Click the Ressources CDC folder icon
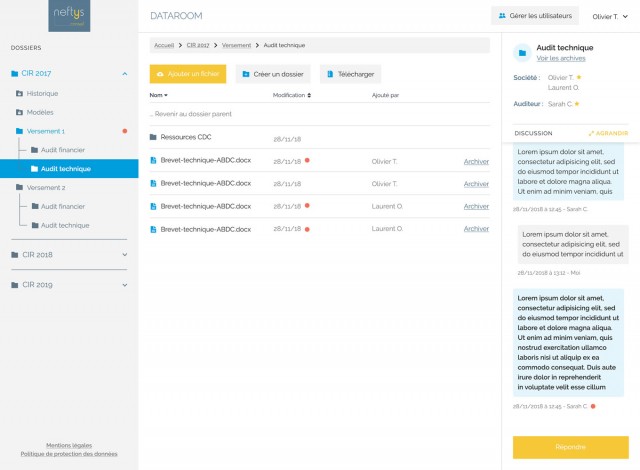 tap(153, 137)
